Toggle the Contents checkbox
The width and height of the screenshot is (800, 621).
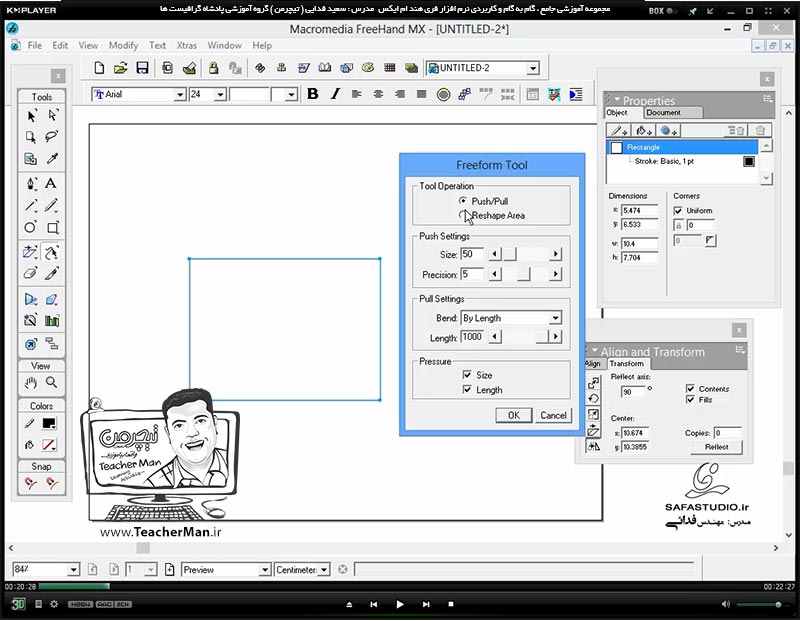pos(690,388)
